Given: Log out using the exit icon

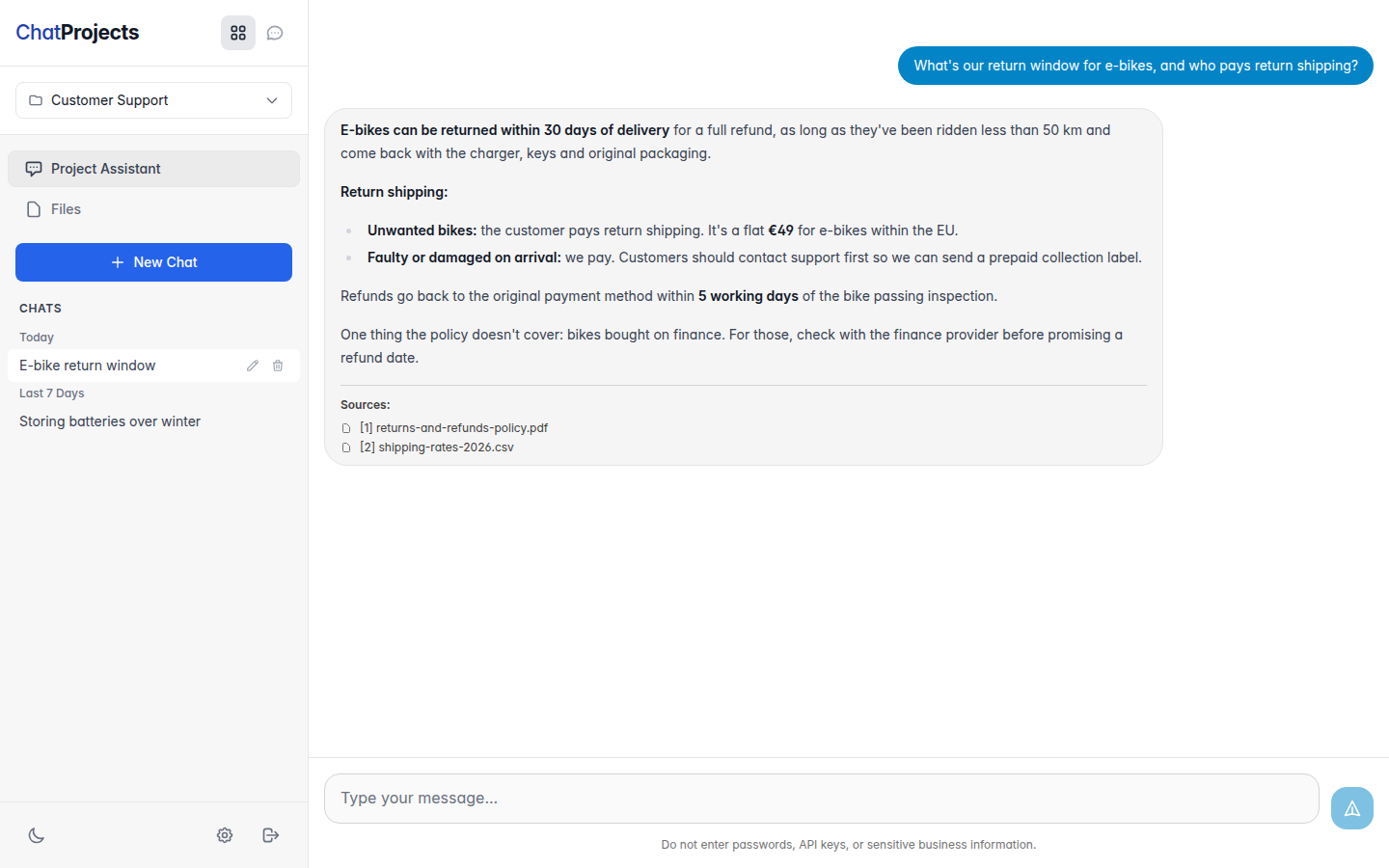Looking at the screenshot, I should [x=271, y=835].
